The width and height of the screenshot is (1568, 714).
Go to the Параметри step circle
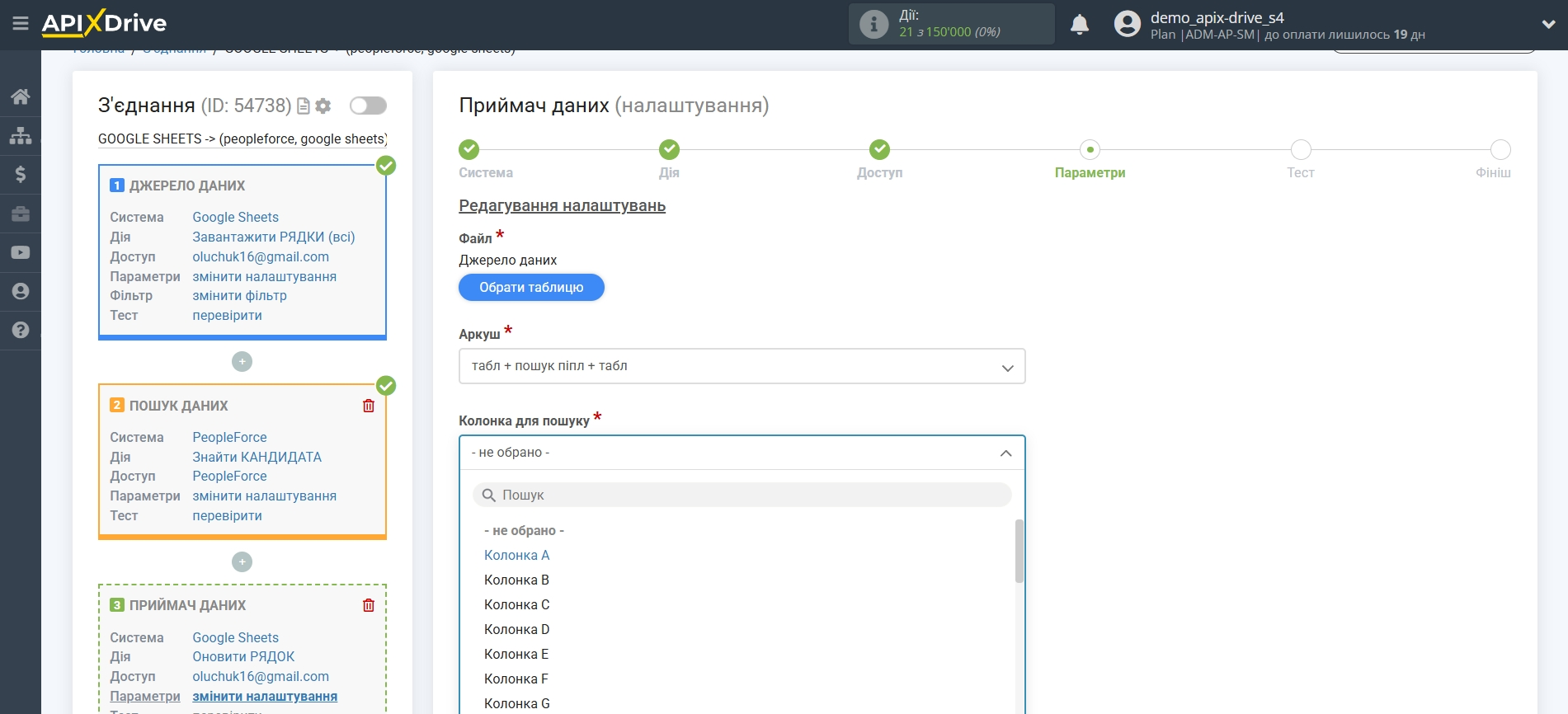[1090, 149]
